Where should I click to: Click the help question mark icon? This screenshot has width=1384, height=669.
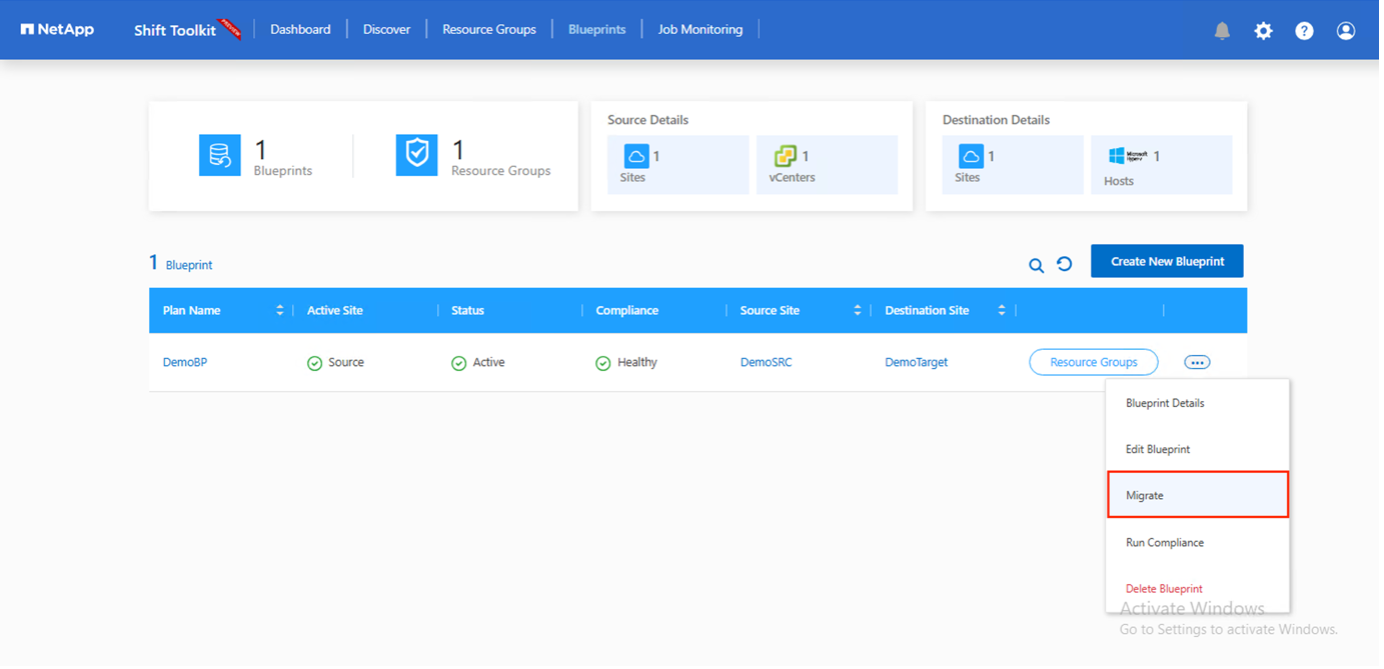click(x=1304, y=31)
